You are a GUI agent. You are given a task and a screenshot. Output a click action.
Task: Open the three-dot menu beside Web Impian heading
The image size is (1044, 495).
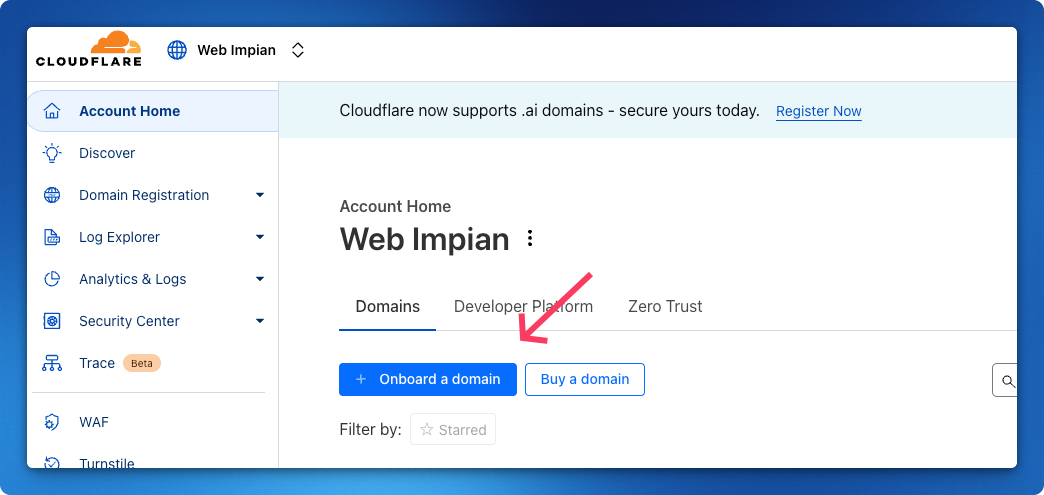point(530,239)
